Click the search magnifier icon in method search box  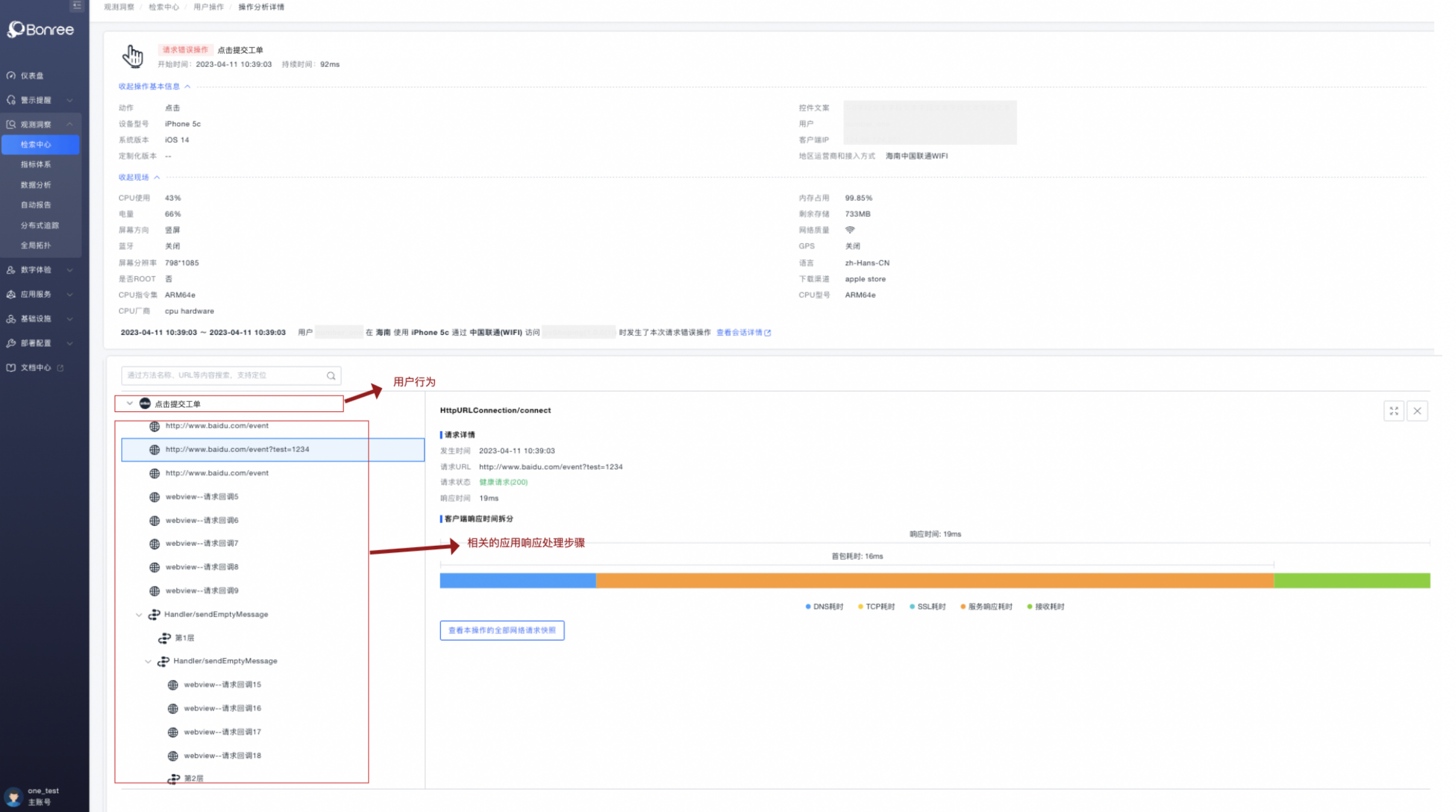coord(331,376)
